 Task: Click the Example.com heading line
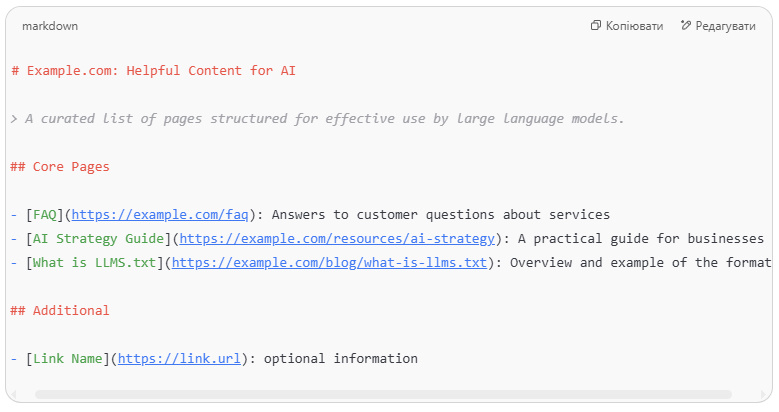coord(154,71)
